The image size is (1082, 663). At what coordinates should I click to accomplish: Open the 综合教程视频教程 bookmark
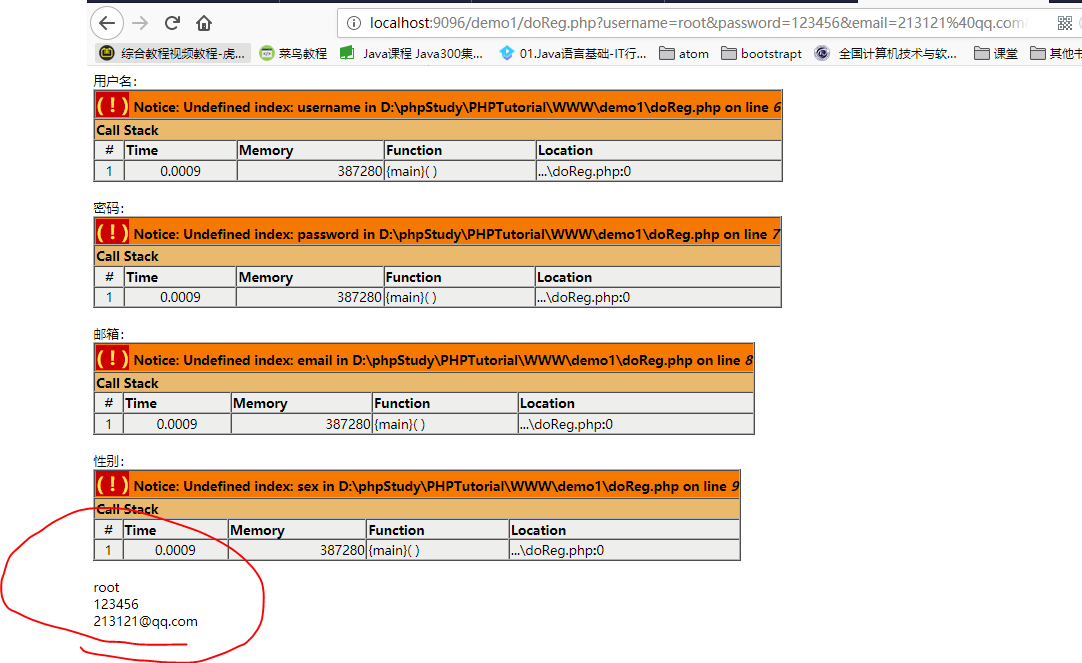172,53
